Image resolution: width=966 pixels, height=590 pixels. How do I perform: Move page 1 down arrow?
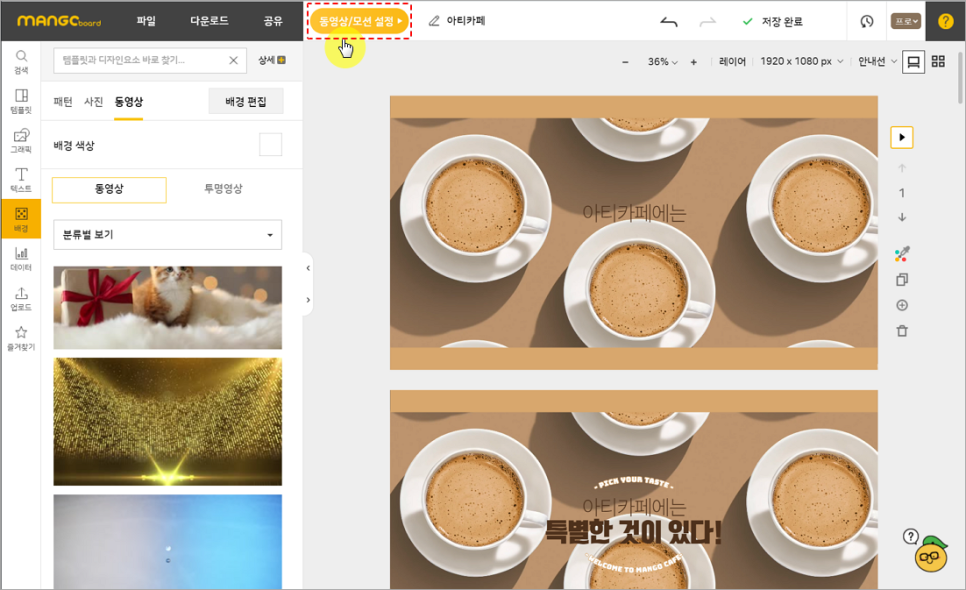coord(902,217)
